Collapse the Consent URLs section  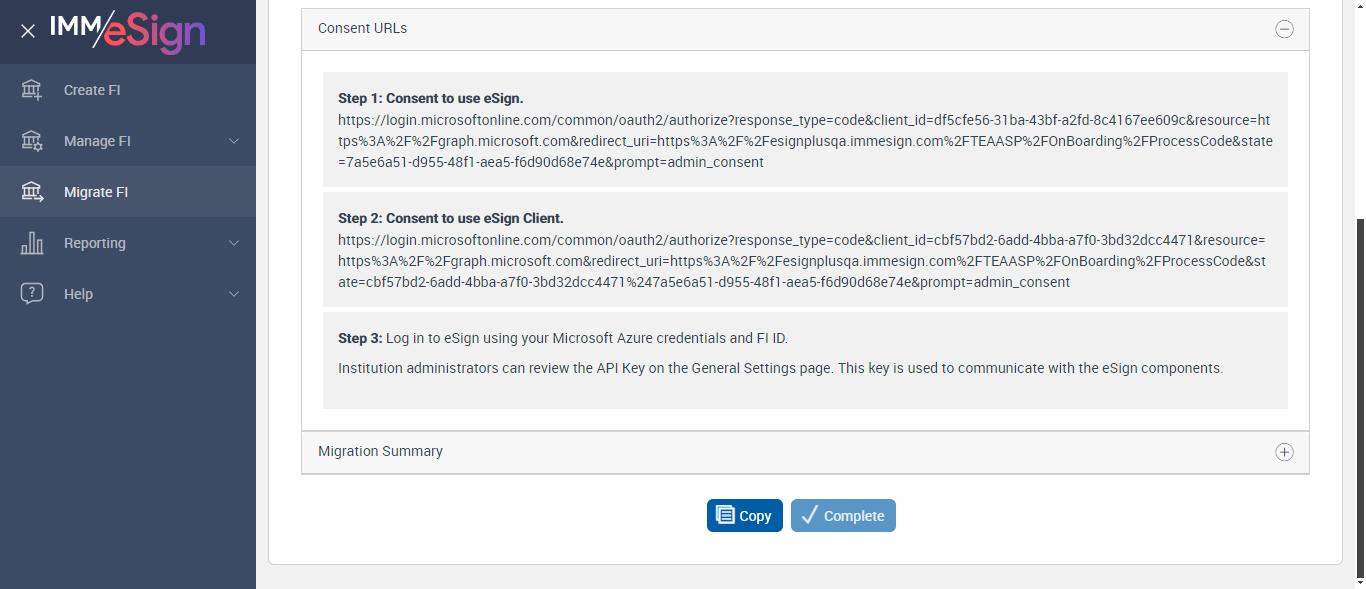tap(1284, 29)
